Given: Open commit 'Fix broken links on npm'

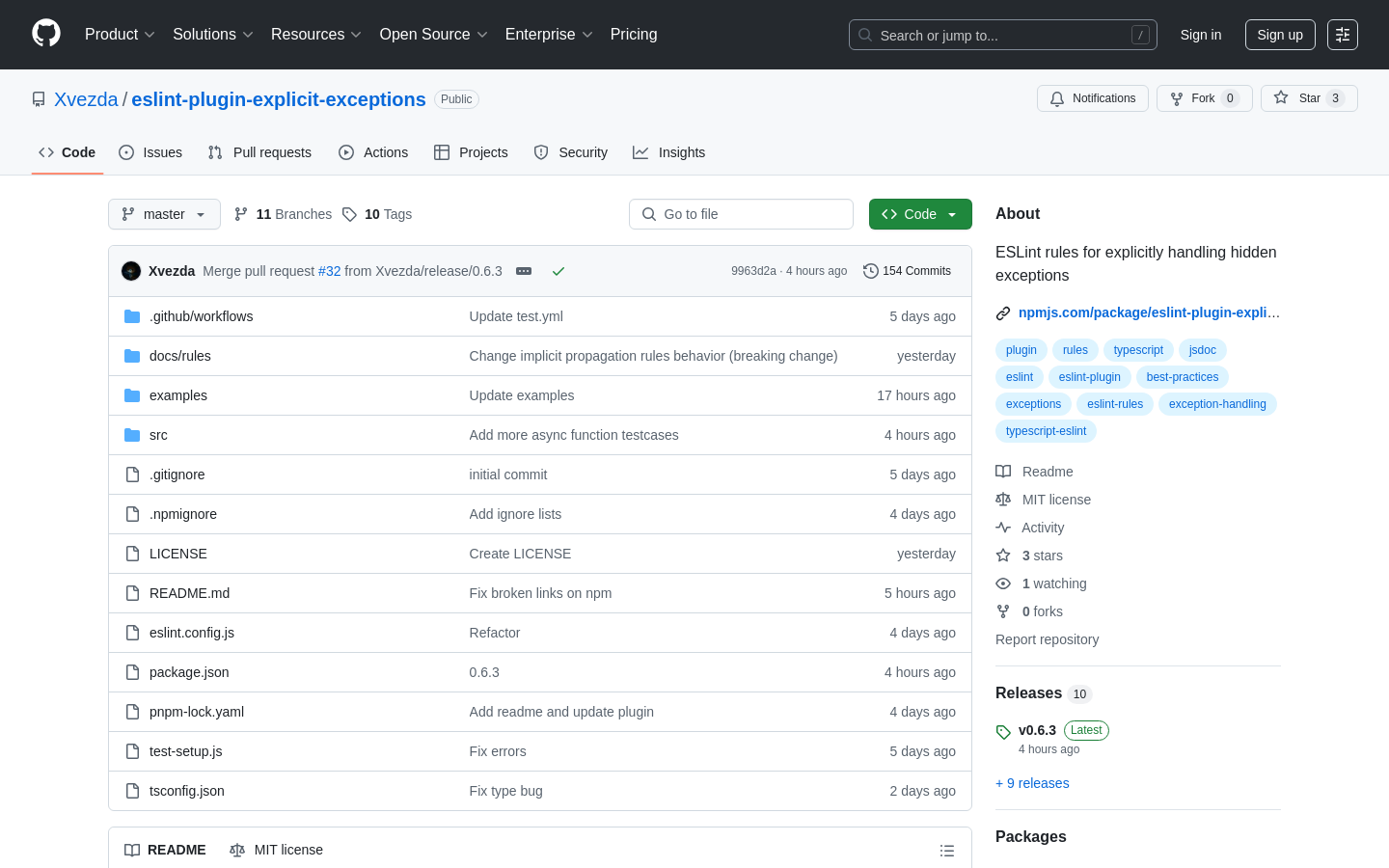Looking at the screenshot, I should pyautogui.click(x=540, y=593).
